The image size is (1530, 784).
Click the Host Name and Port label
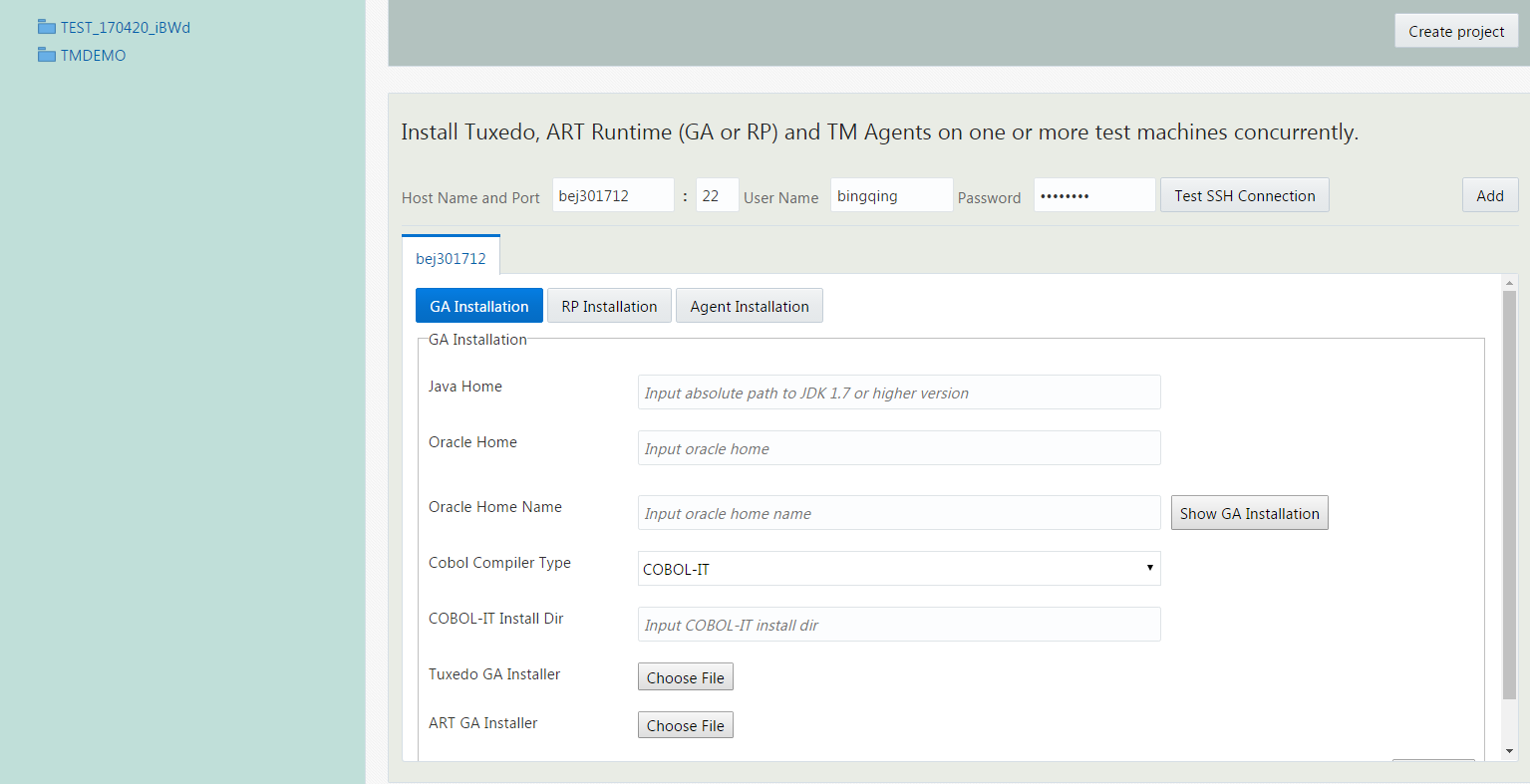pos(470,198)
